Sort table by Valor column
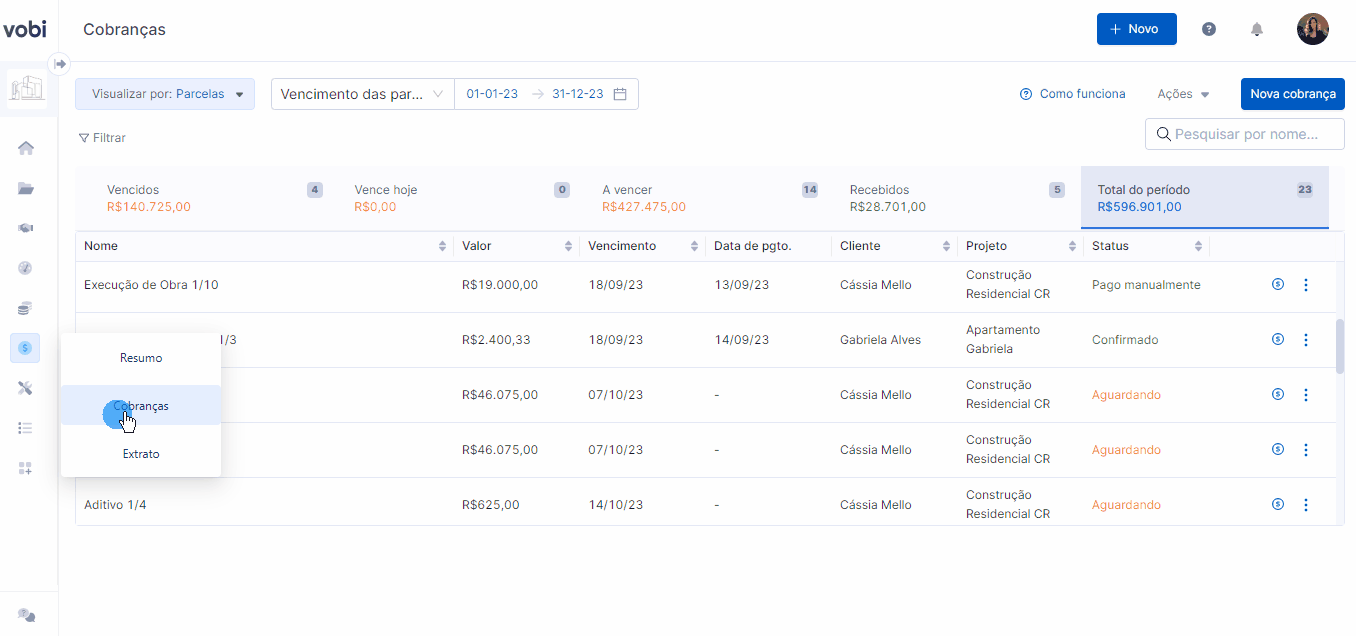1356x636 pixels. (568, 246)
